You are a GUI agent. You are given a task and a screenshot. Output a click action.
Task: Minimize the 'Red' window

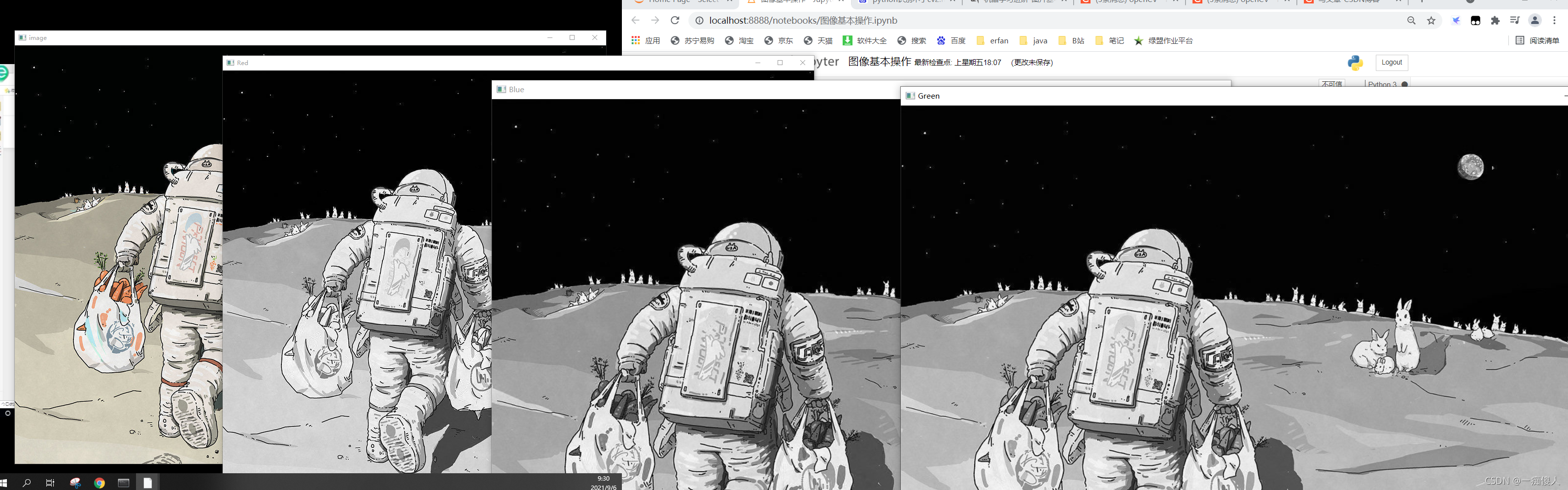pos(758,63)
